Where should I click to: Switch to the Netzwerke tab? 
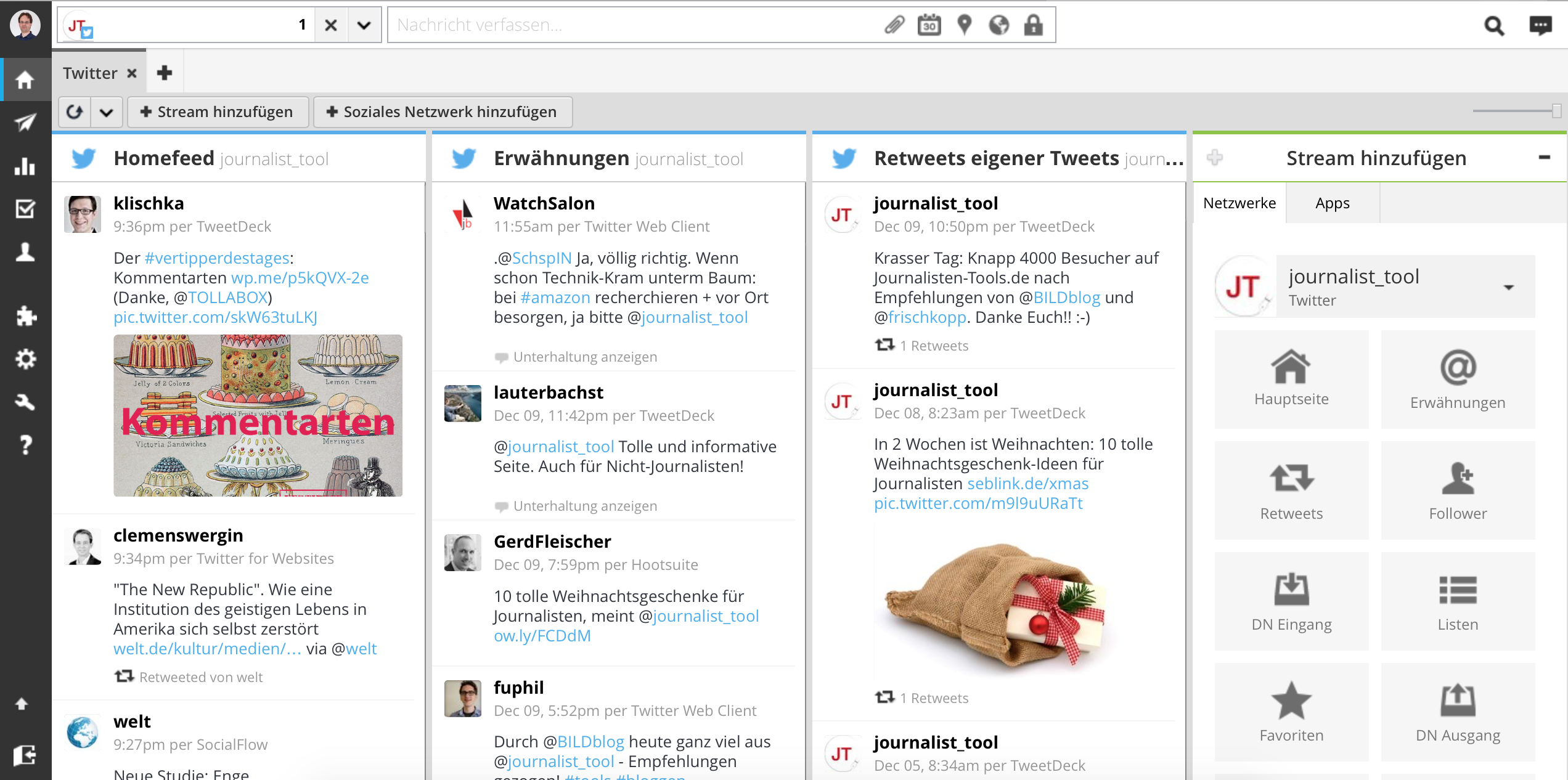(1239, 203)
